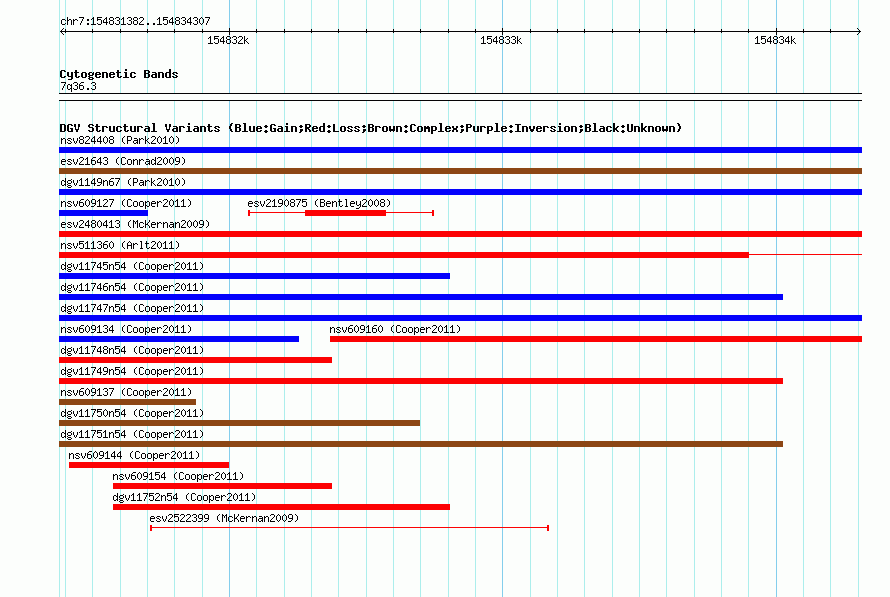The image size is (890, 597).
Task: Select the dgv11748n54 (Cooper2011) label
Action: [132, 350]
